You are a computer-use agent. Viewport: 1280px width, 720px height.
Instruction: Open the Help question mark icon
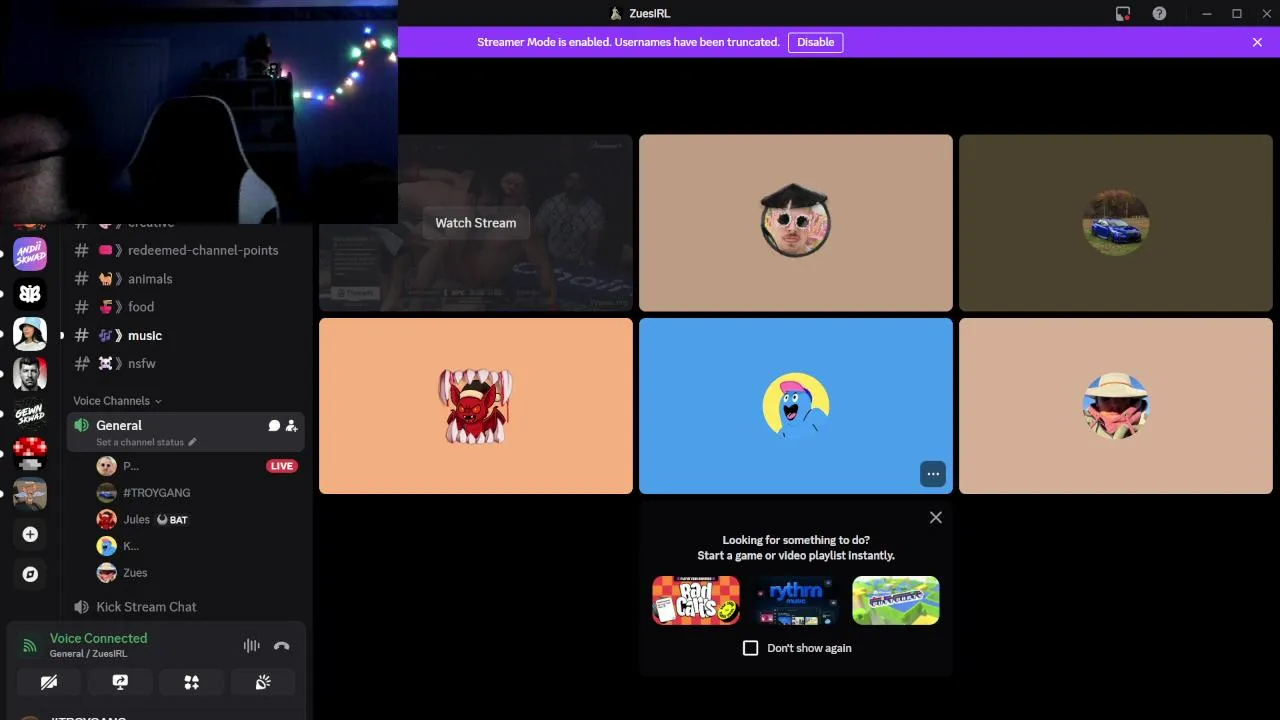1159,14
